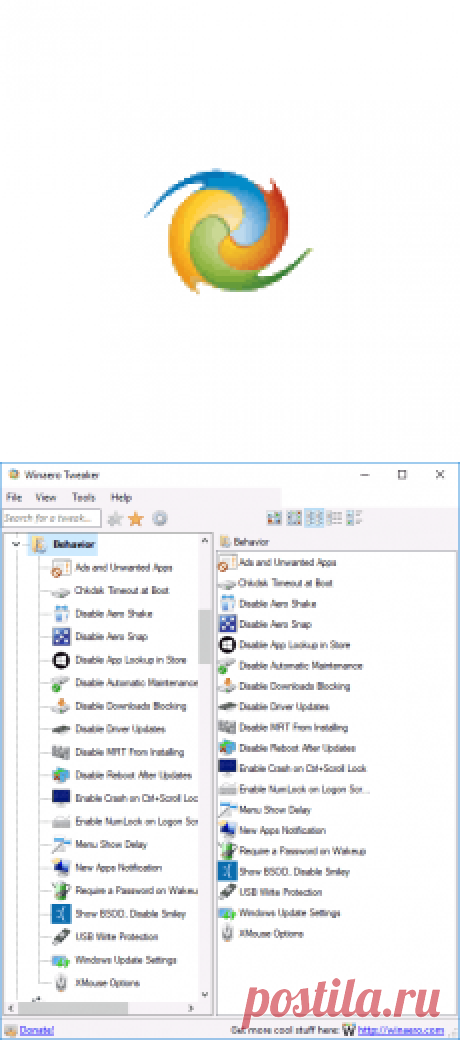Click Ads and Unwanted Apps text in right pane

point(288,562)
